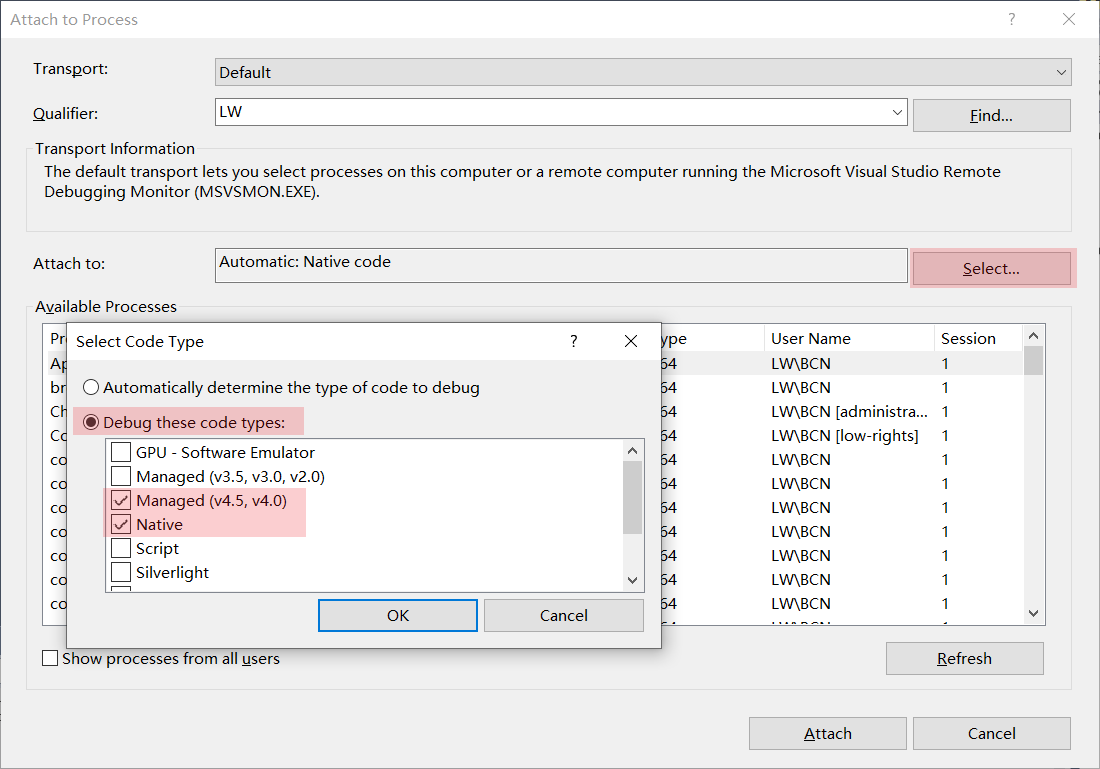1100x769 pixels.
Task: Enable the Script code type
Action: [x=121, y=548]
